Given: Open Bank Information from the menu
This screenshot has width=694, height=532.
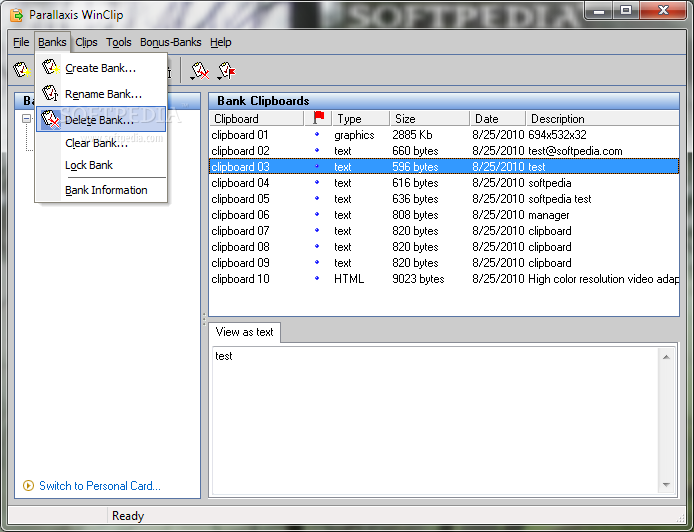Looking at the screenshot, I should click(101, 190).
